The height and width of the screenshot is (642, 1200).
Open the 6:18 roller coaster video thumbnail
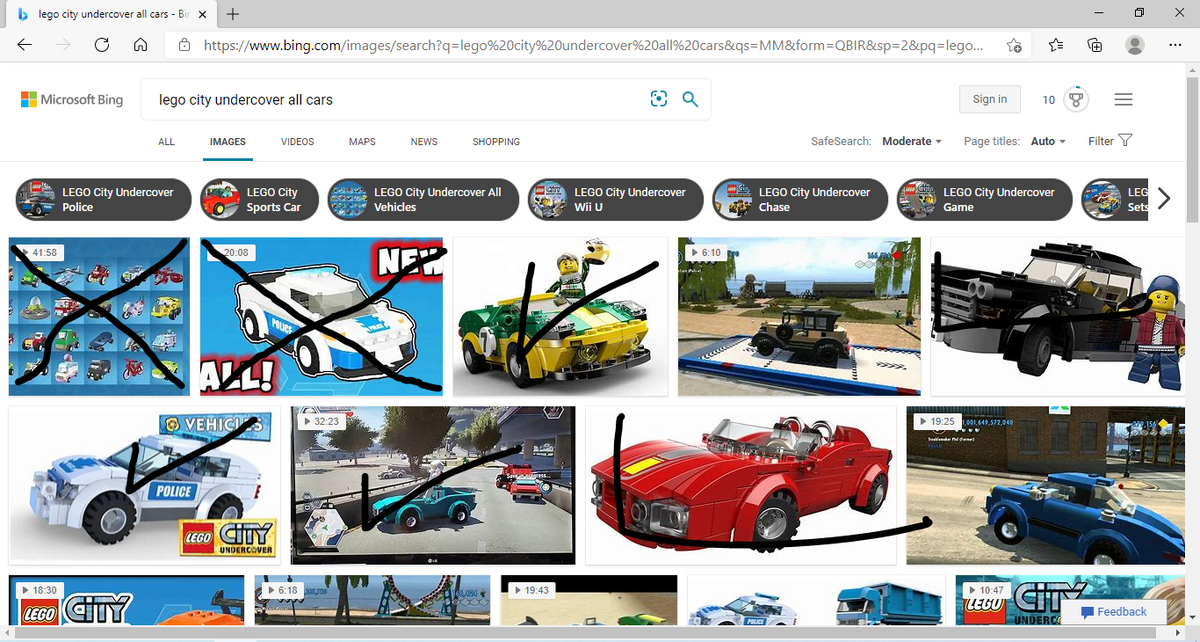pos(371,599)
